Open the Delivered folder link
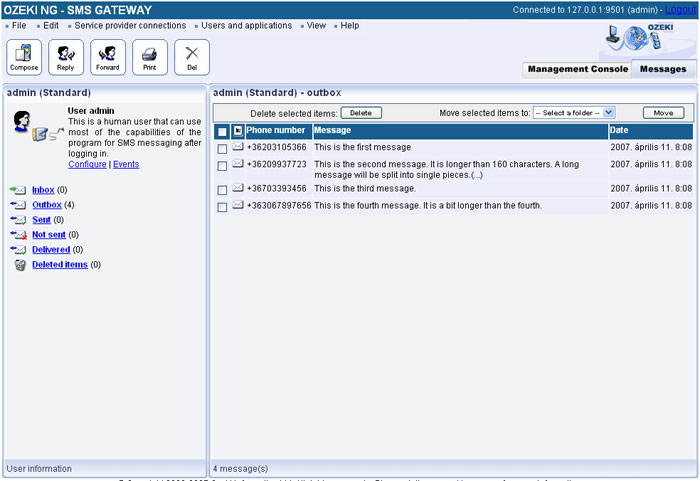Image resolution: width=700 pixels, height=481 pixels. pyautogui.click(x=51, y=250)
